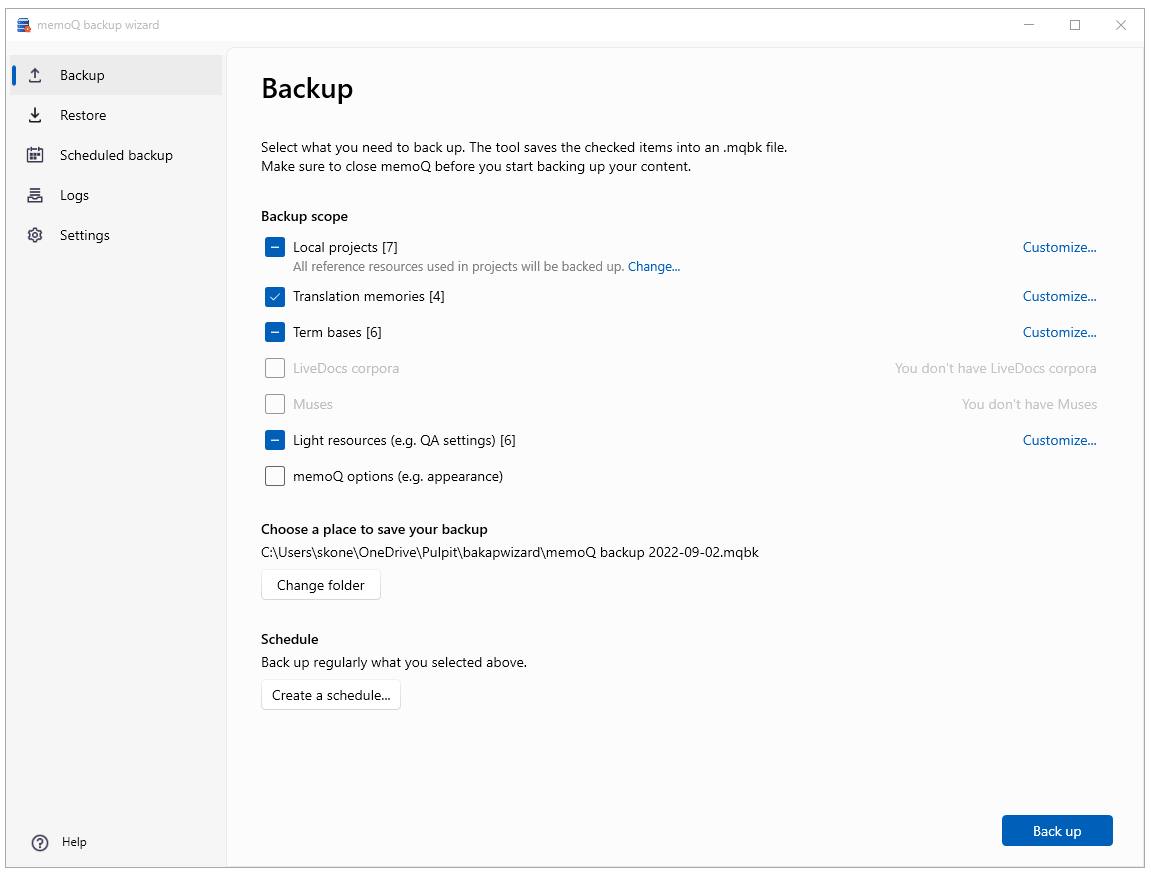Open Customize for Translation memories

point(1059,296)
